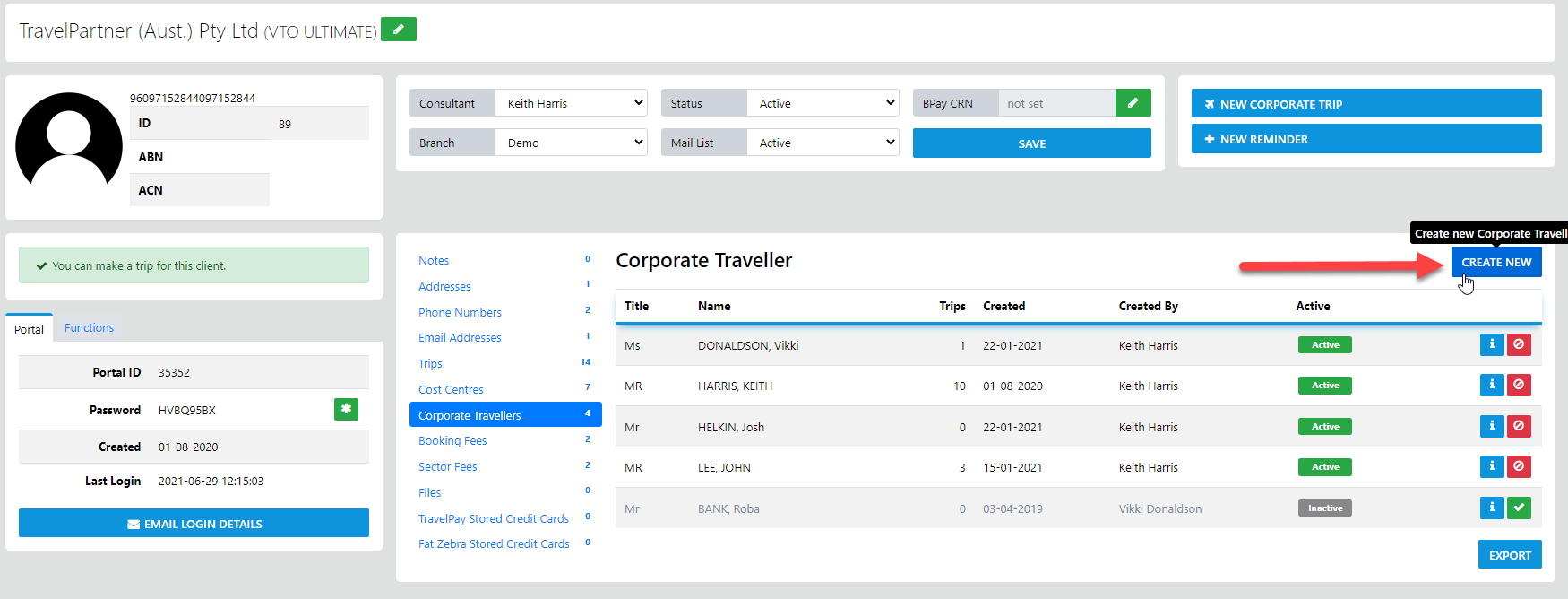Deactivate HARRIS, KEITH using red ban icon
Viewport: 1568px width, 599px height.
[x=1519, y=386]
